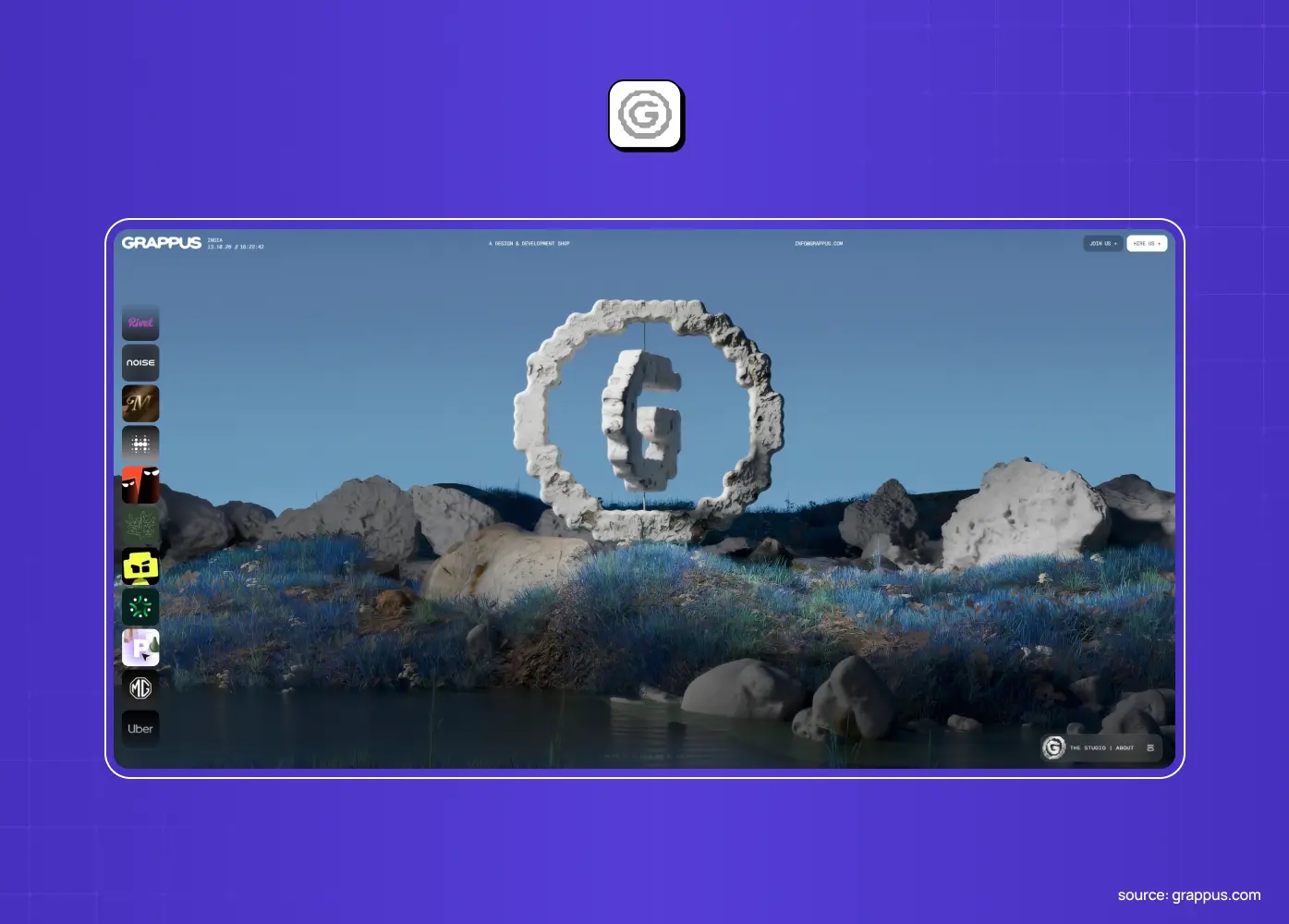The height and width of the screenshot is (924, 1289).
Task: Open the menu icon beside About
Action: point(1150,748)
